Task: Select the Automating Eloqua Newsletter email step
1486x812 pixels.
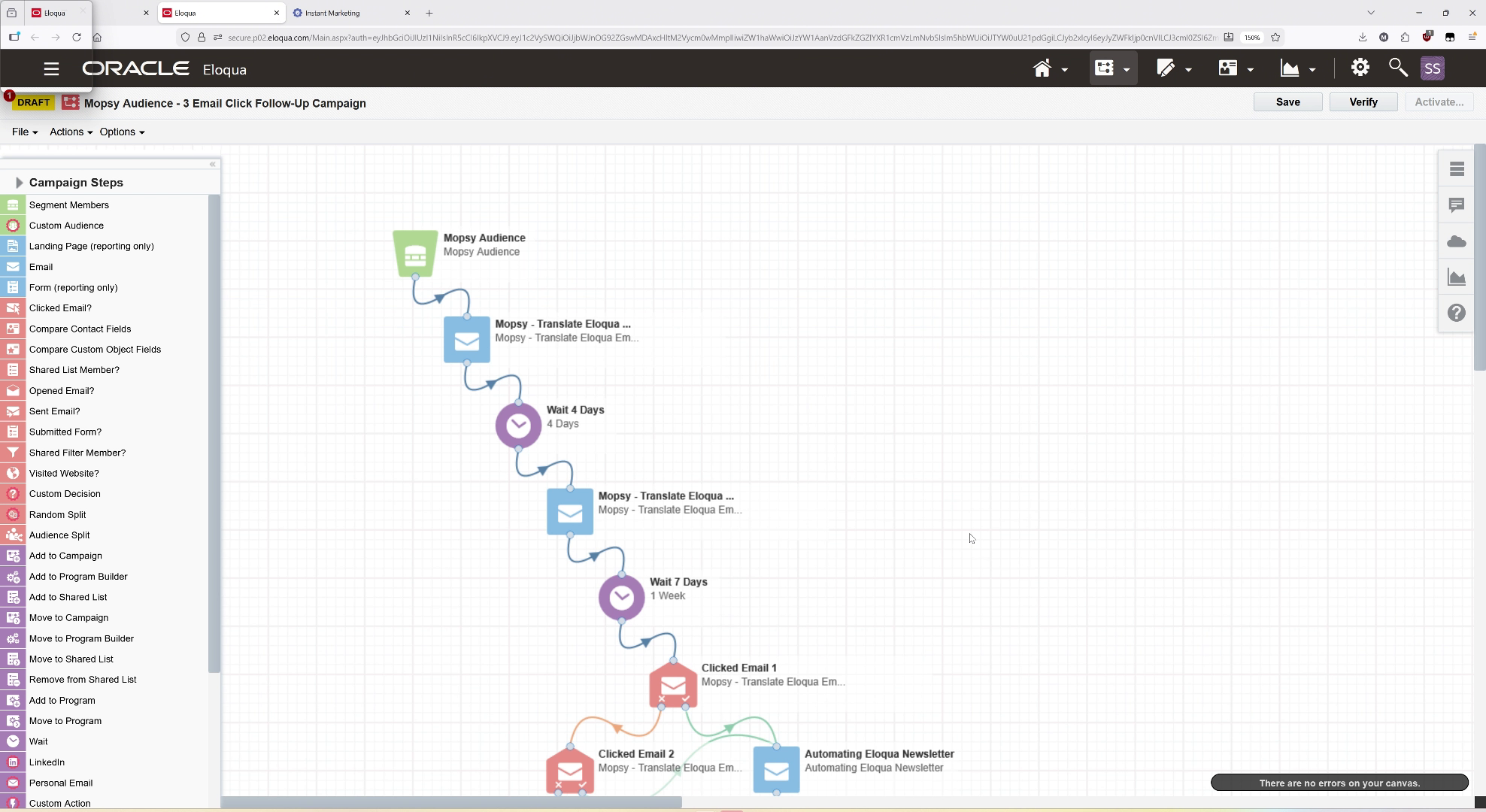Action: tap(776, 770)
